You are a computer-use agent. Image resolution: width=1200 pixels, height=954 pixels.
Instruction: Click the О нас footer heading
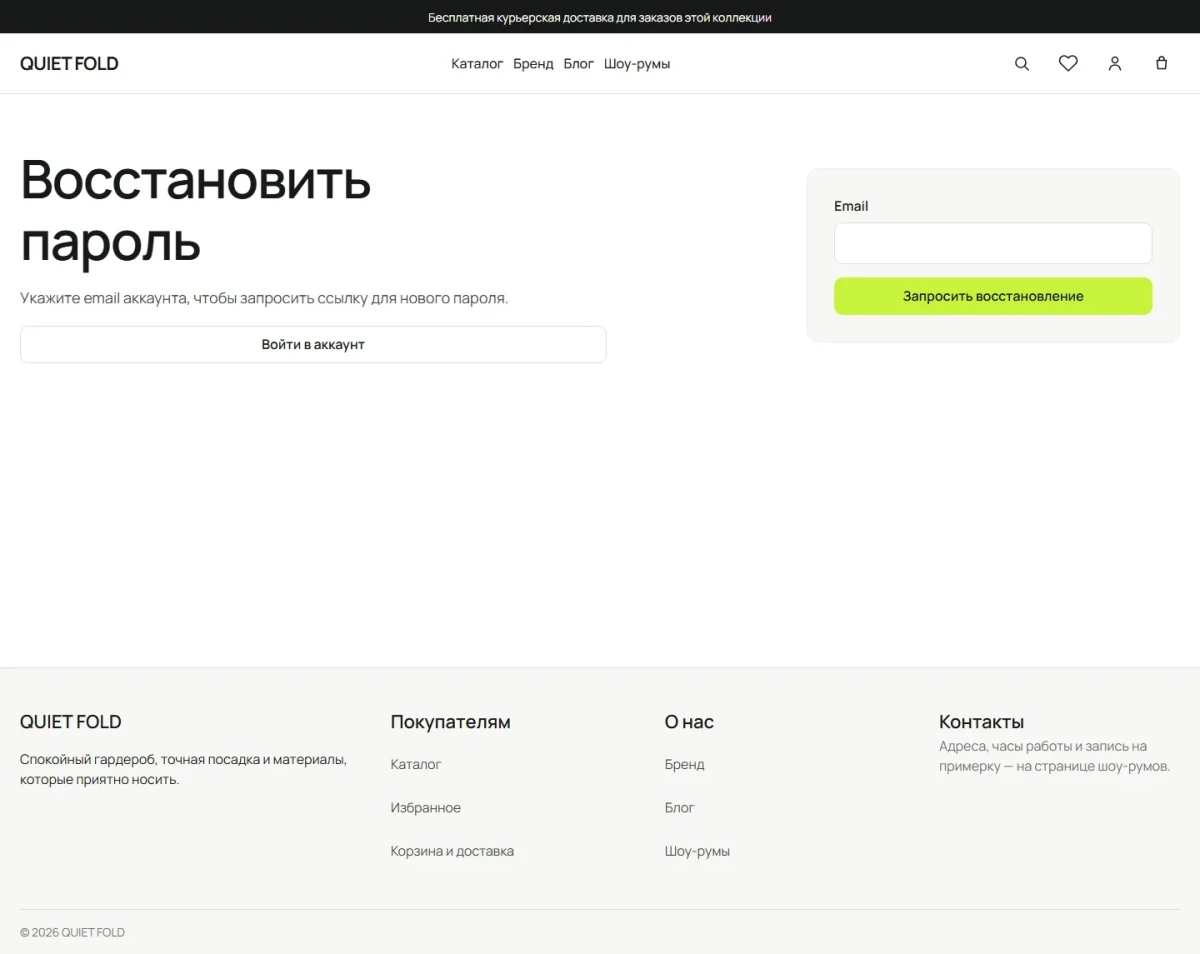click(689, 721)
